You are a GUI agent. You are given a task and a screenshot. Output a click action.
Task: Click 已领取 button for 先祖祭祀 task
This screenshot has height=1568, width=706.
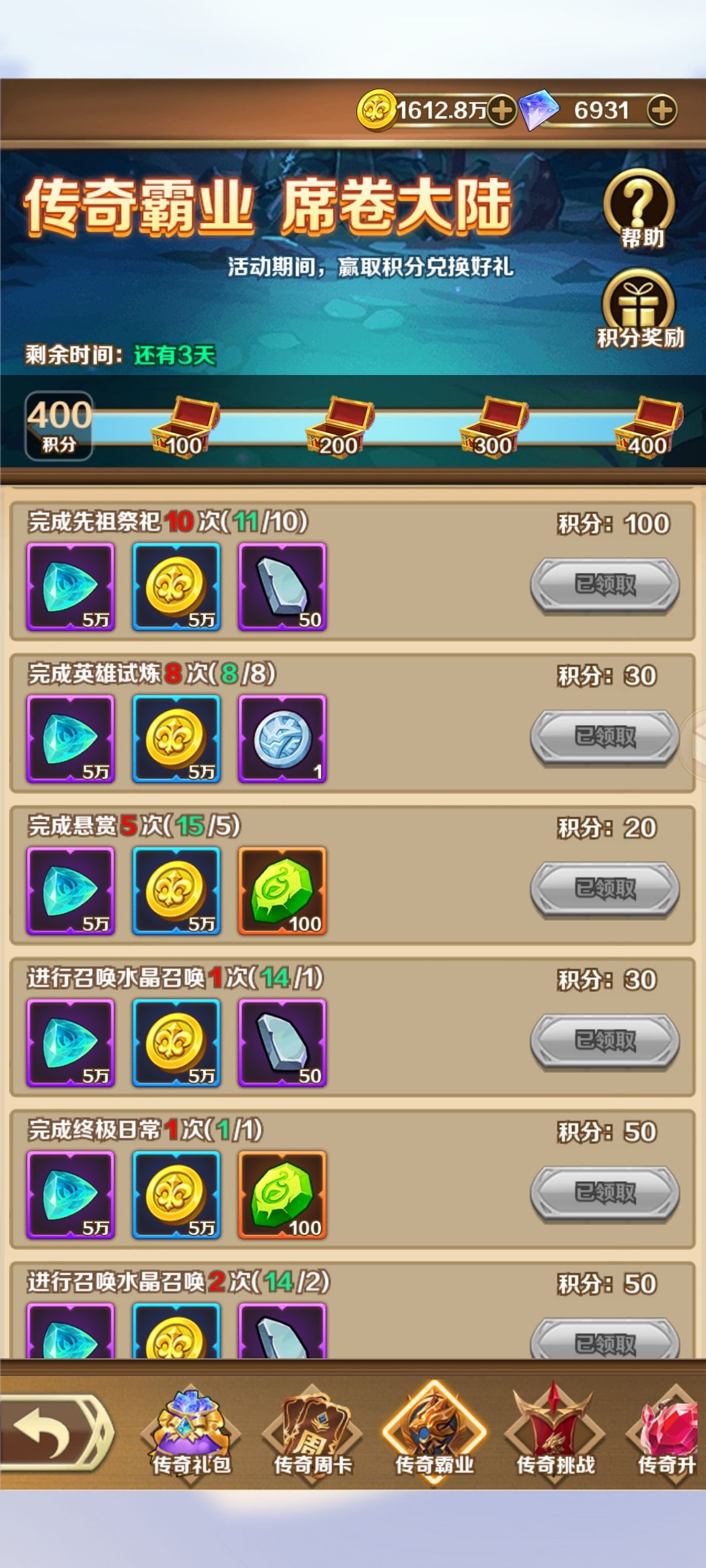[x=605, y=585]
